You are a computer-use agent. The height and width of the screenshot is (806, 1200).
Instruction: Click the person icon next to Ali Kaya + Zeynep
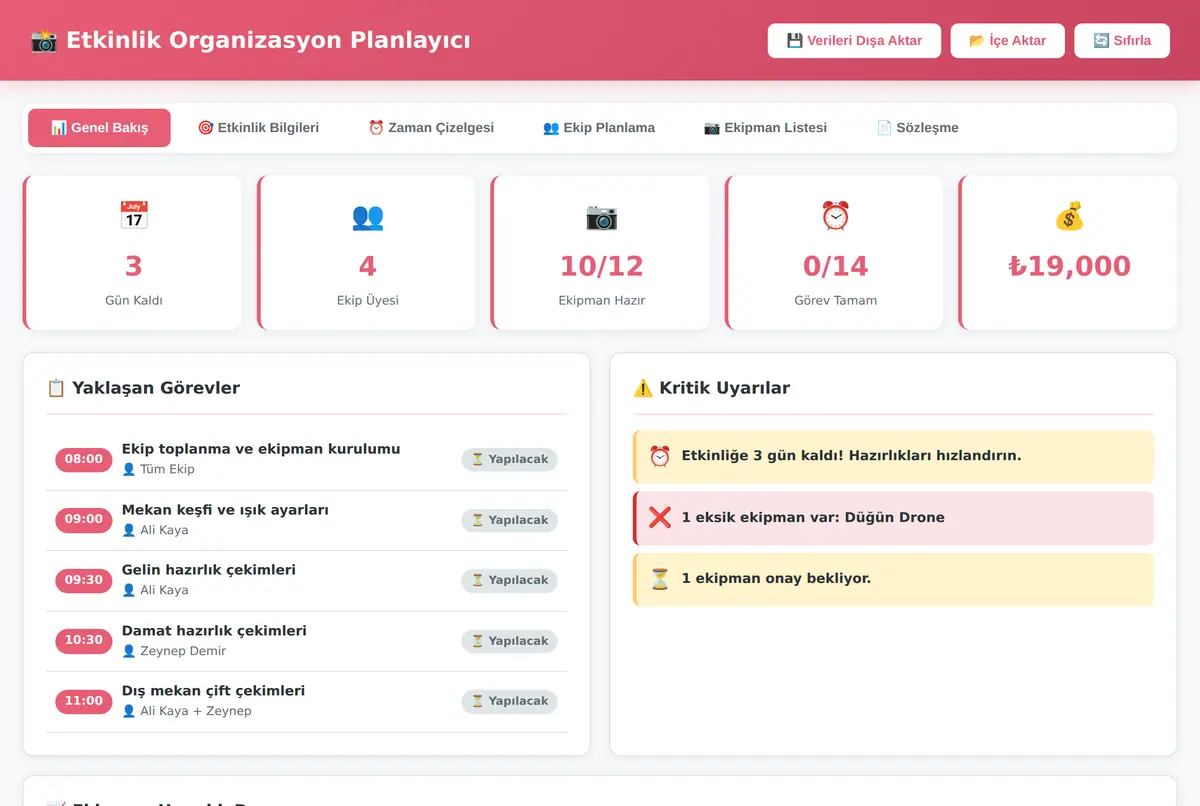[x=128, y=711]
